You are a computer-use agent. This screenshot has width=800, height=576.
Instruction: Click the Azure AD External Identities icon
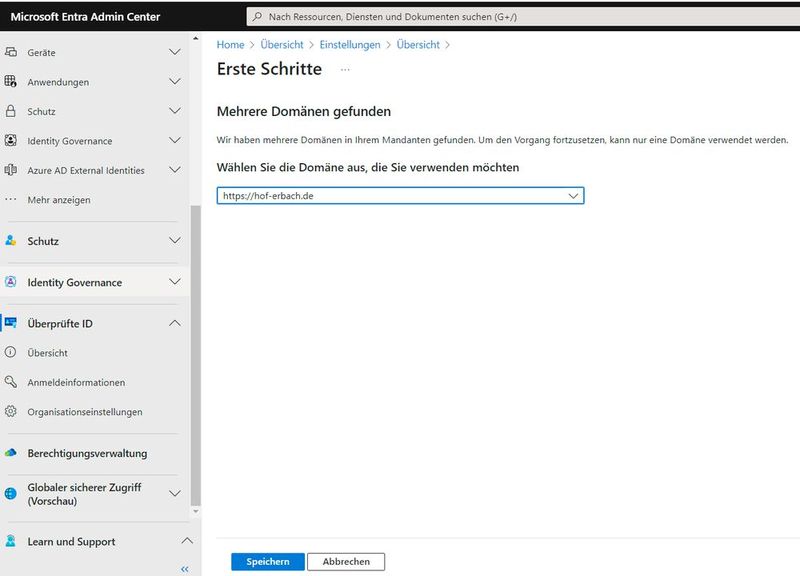point(11,170)
